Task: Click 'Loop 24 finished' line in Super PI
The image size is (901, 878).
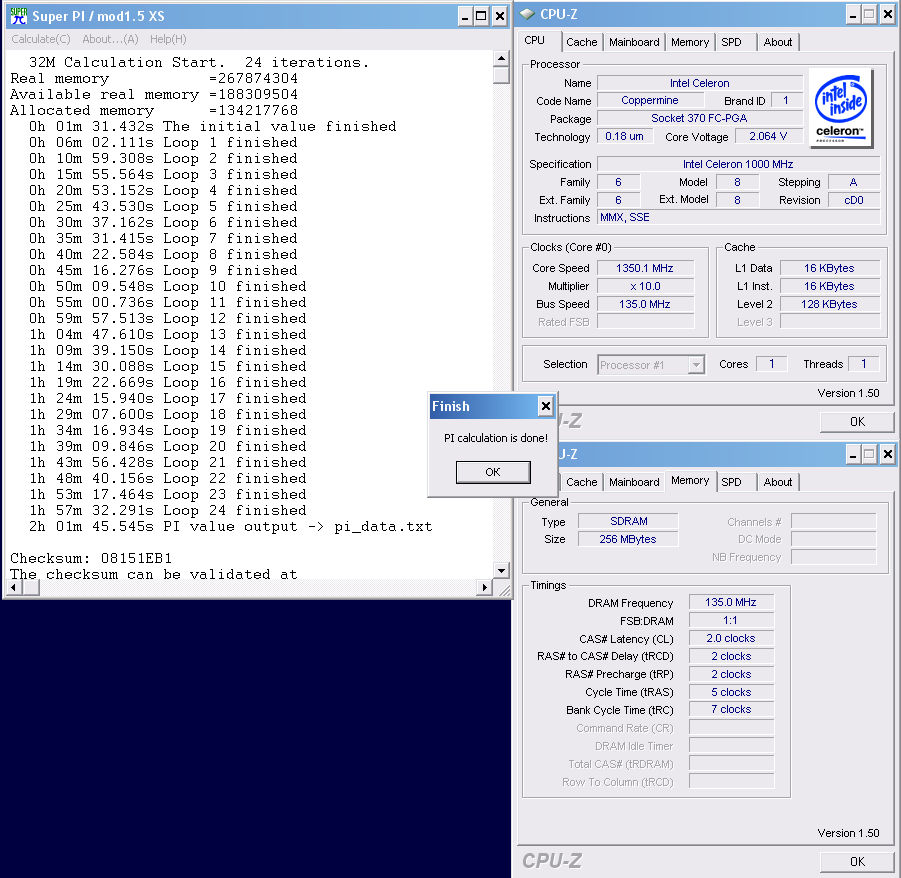Action: click(168, 510)
